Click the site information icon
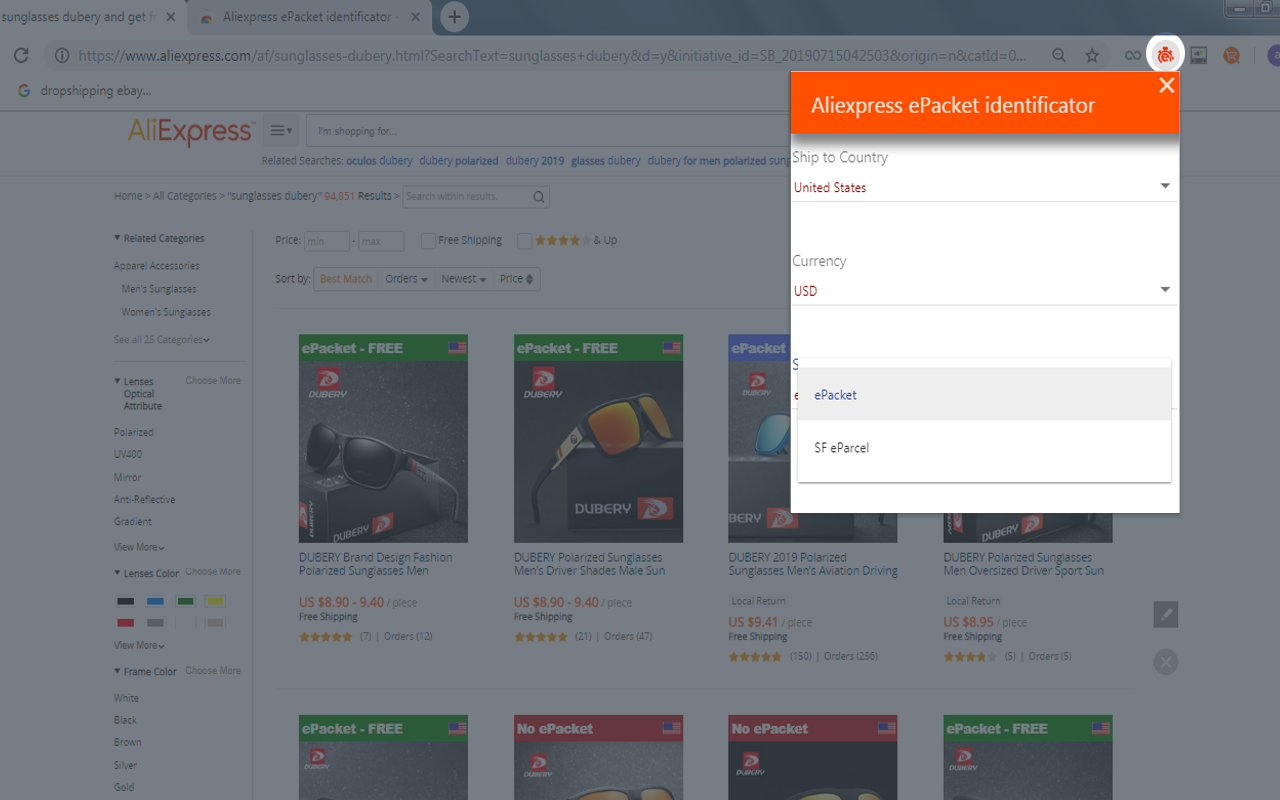This screenshot has width=1280, height=800. 62,56
